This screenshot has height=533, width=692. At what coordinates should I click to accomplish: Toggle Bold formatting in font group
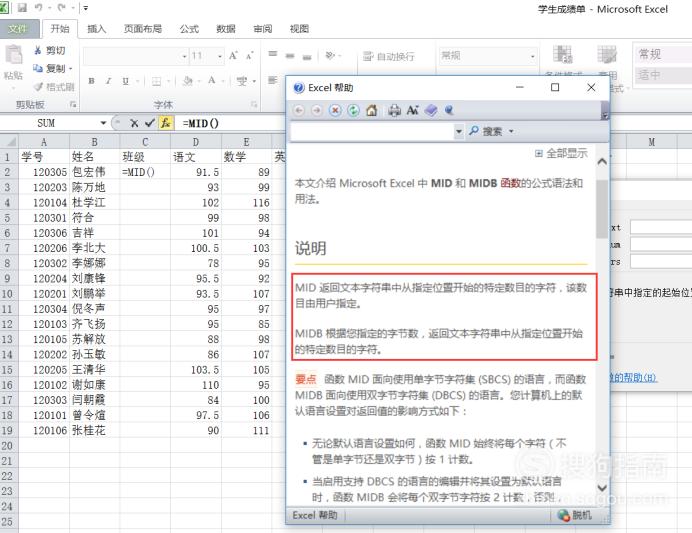point(91,81)
